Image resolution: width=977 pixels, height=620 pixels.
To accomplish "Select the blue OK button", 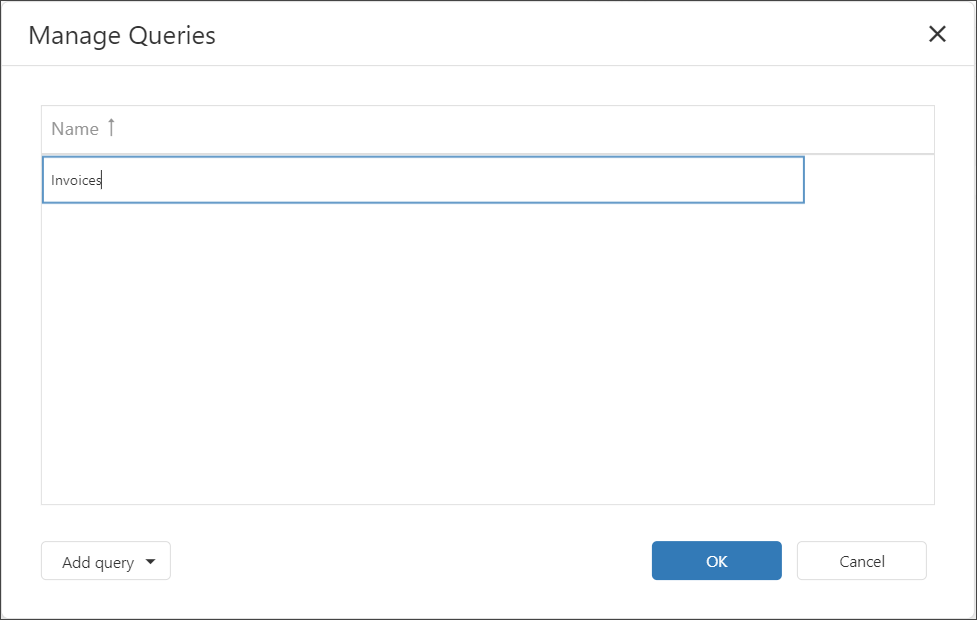I will [716, 561].
